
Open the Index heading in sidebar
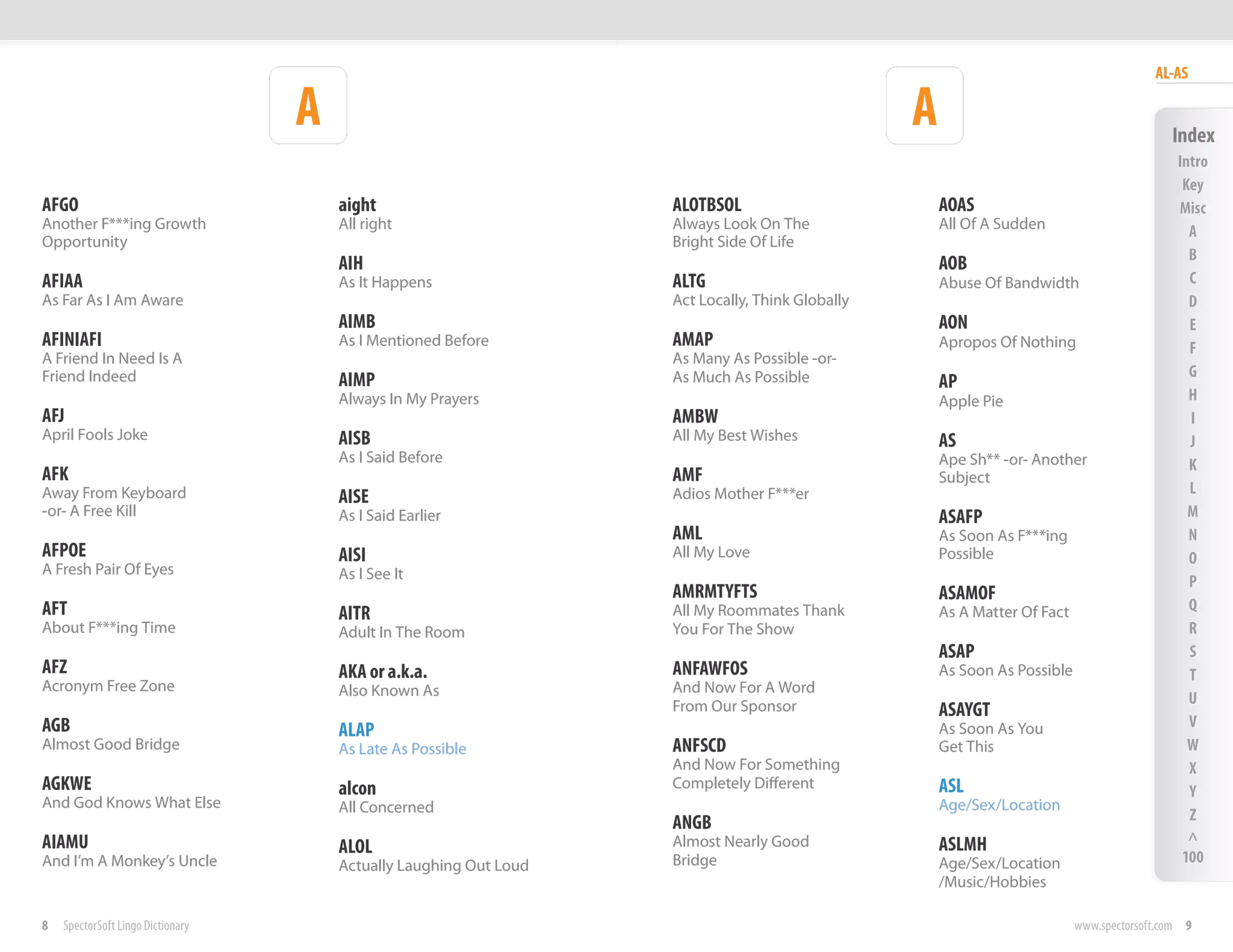(x=1193, y=135)
